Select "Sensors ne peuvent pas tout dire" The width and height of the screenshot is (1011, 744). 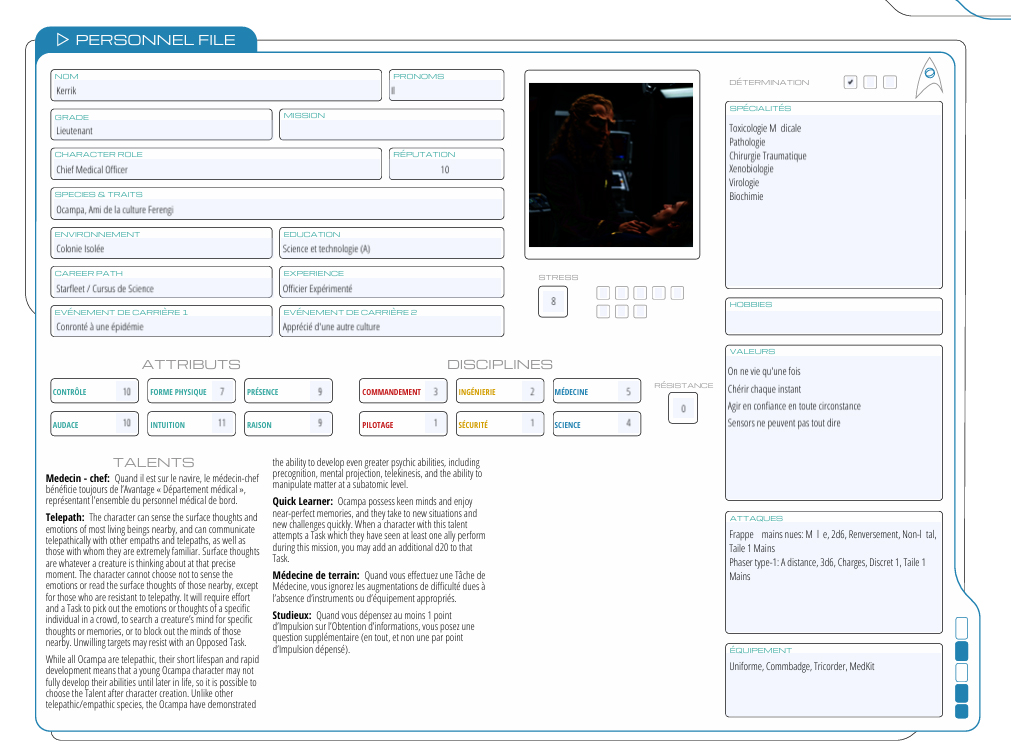coord(784,423)
